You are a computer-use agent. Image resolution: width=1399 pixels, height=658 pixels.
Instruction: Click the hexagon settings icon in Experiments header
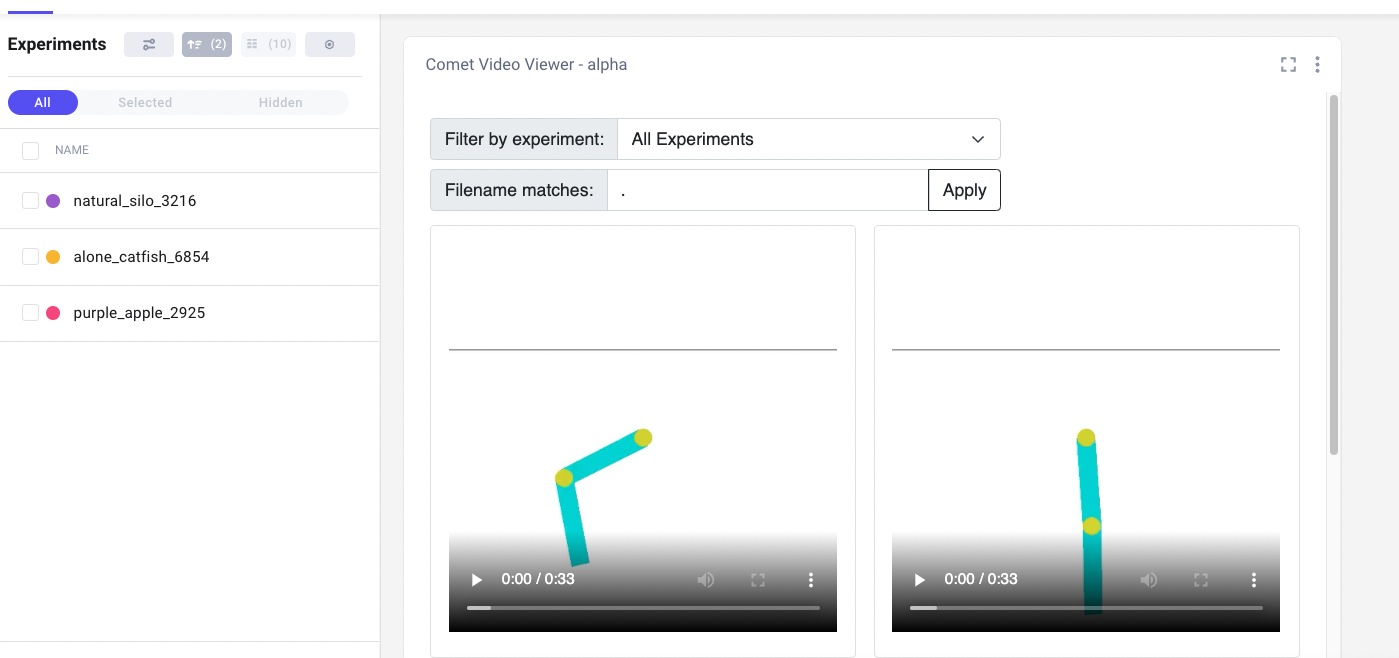[x=329, y=44]
